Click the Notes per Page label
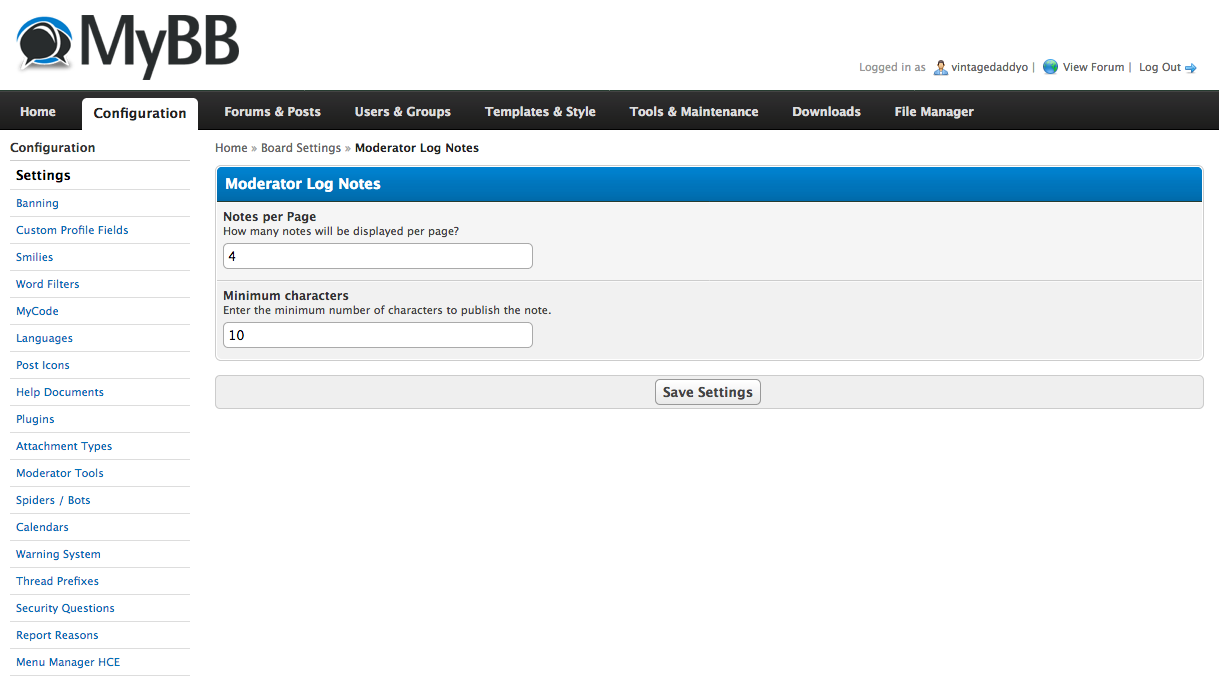Image resolution: width=1219 pixels, height=689 pixels. [269, 217]
